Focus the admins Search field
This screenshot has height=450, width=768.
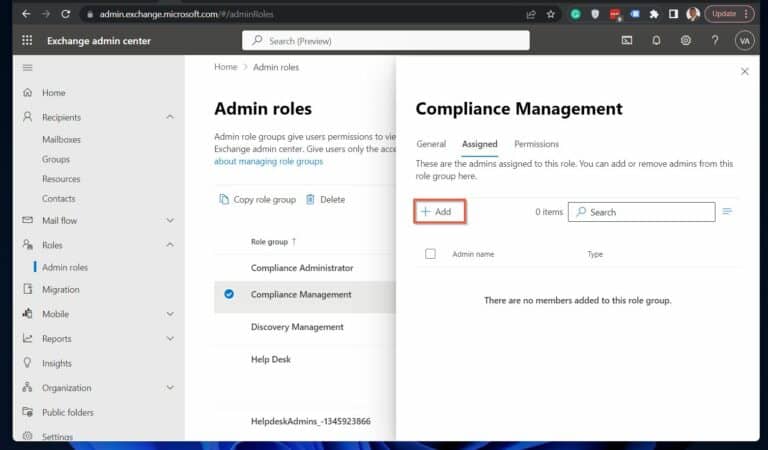pyautogui.click(x=641, y=212)
